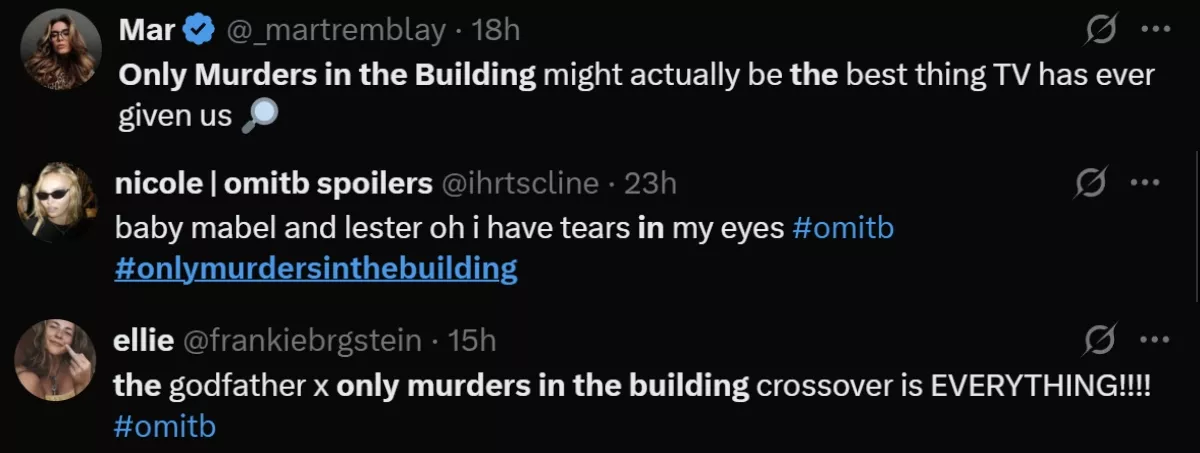The height and width of the screenshot is (453, 1200).
Task: Click Grok icon on ellie's tweet
Action: [x=1101, y=341]
